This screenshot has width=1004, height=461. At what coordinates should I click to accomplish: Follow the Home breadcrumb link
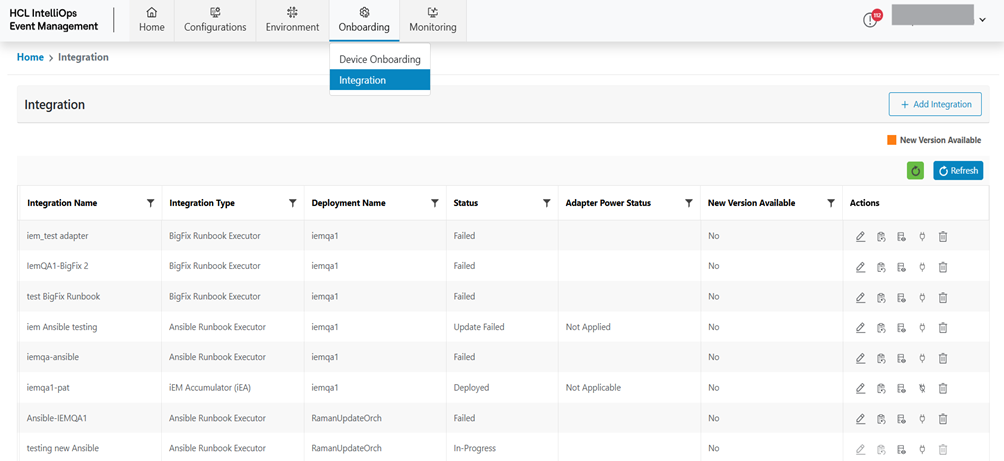[x=30, y=58]
